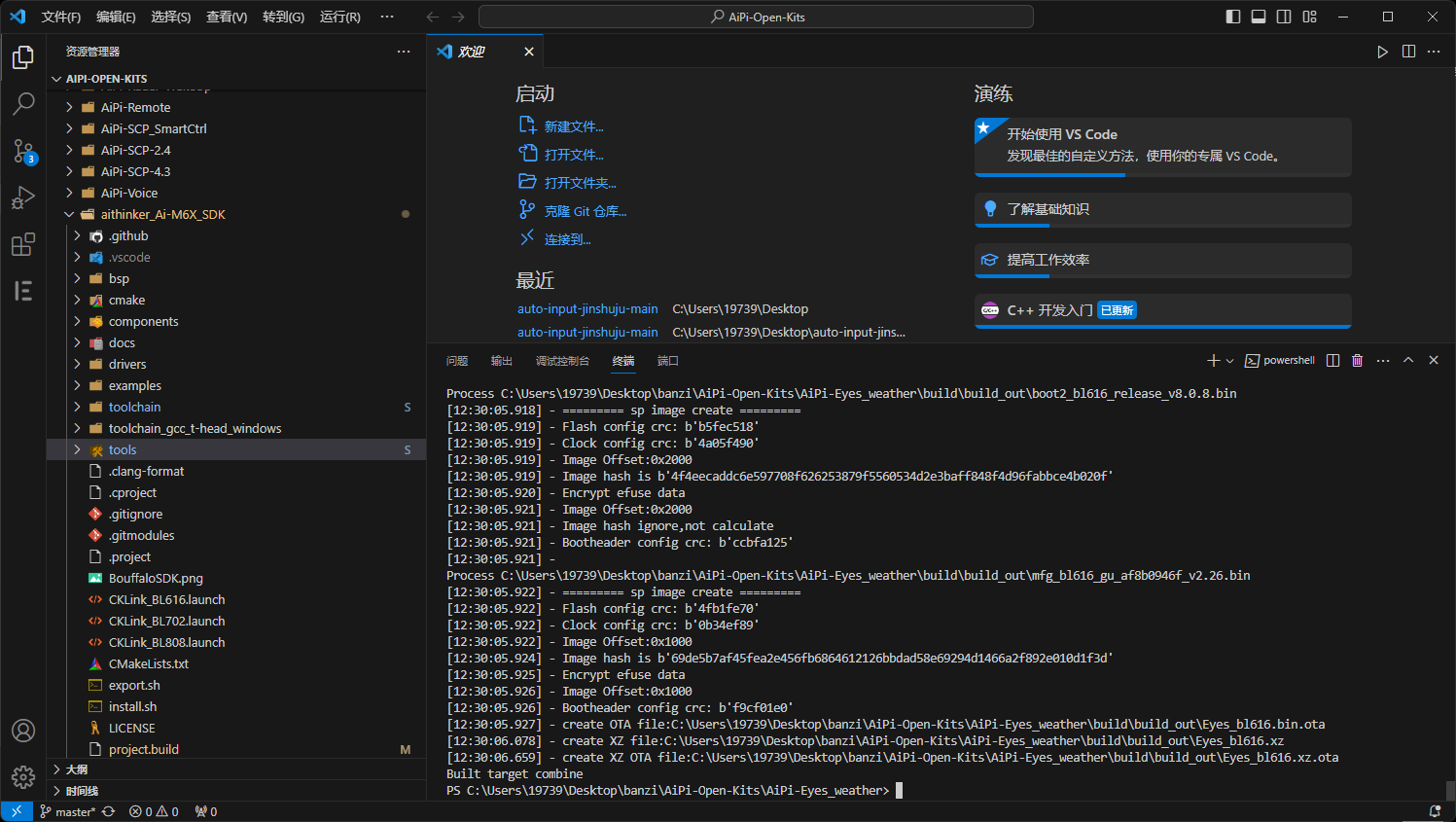Add a new terminal with plus icon
Viewport: 1456px width, 822px height.
[1213, 360]
